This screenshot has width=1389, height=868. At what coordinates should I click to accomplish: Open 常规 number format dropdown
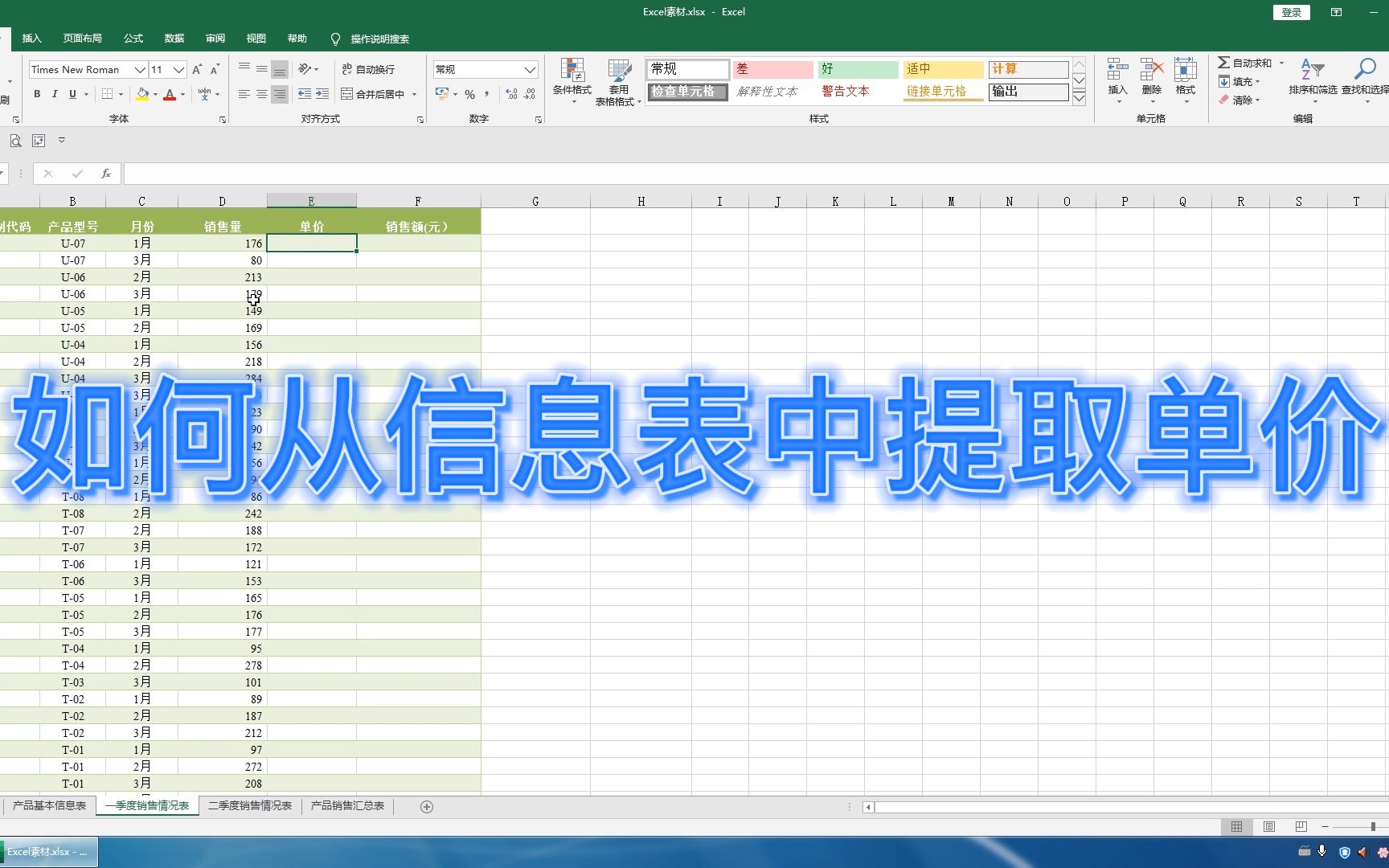(531, 70)
